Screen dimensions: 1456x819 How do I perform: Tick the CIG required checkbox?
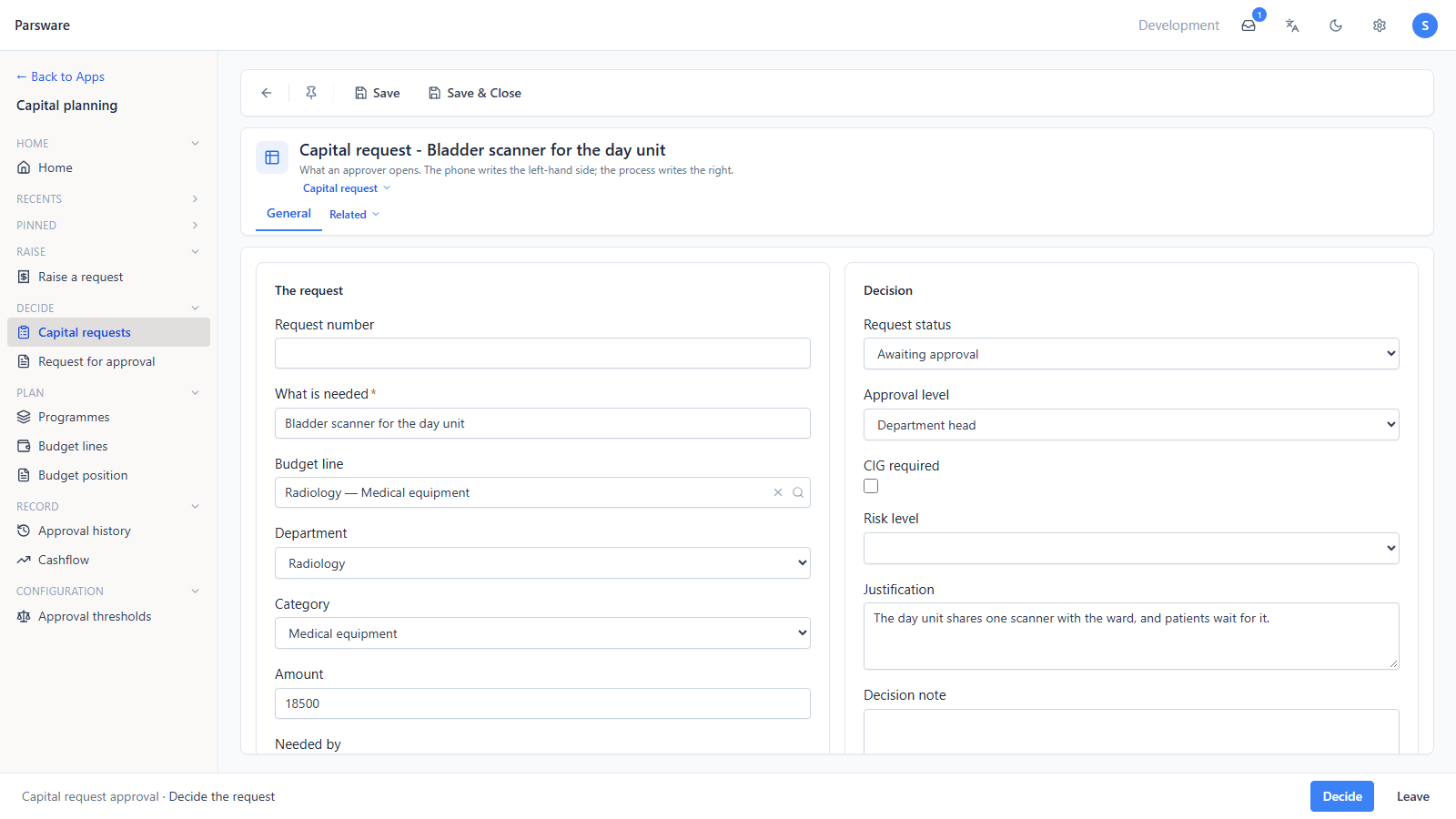pyautogui.click(x=871, y=486)
